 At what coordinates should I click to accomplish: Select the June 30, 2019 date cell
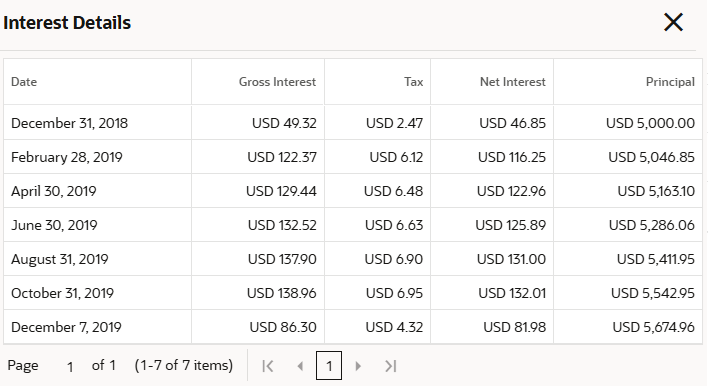point(98,225)
